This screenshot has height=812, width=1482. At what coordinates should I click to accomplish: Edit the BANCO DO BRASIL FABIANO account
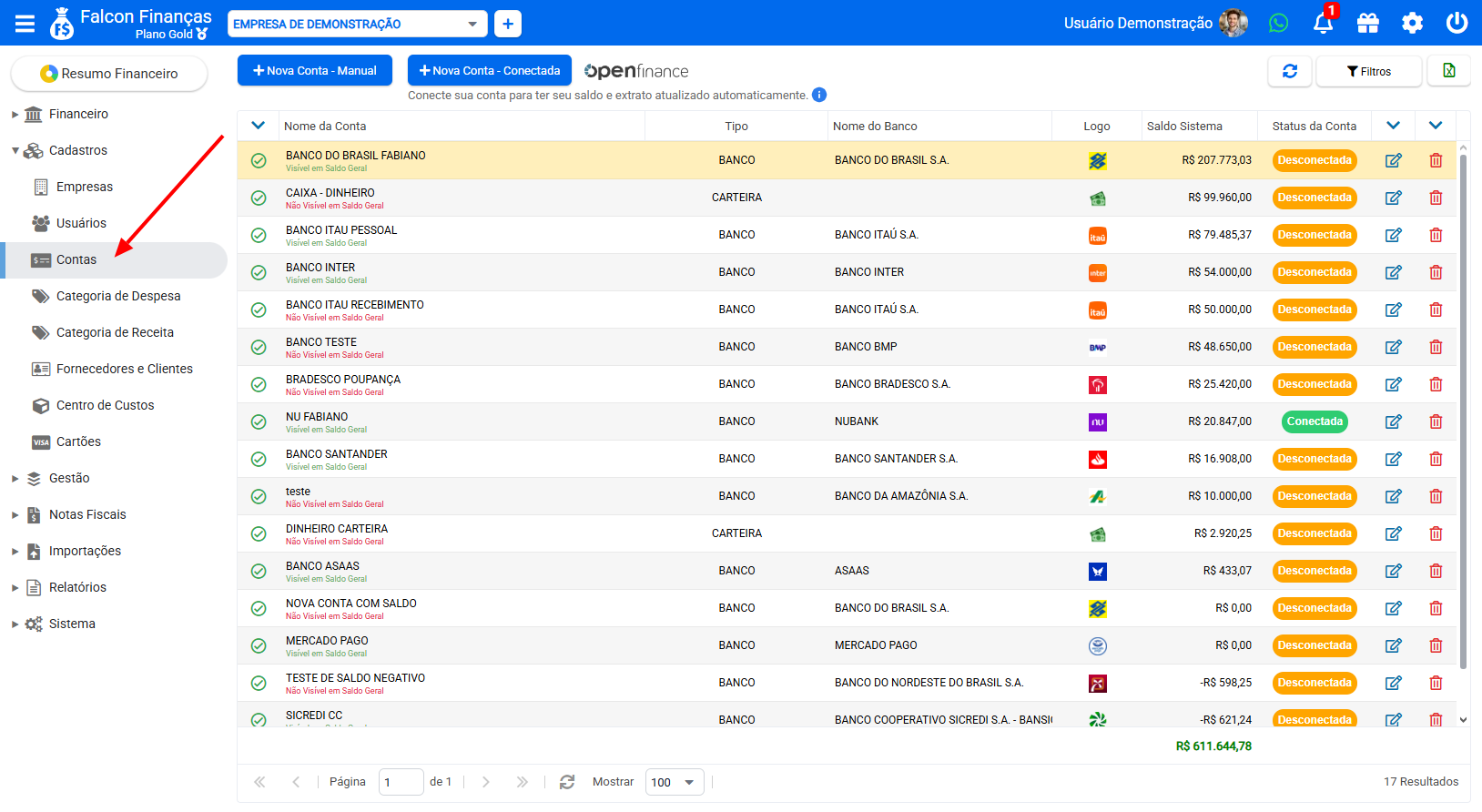pos(1394,160)
